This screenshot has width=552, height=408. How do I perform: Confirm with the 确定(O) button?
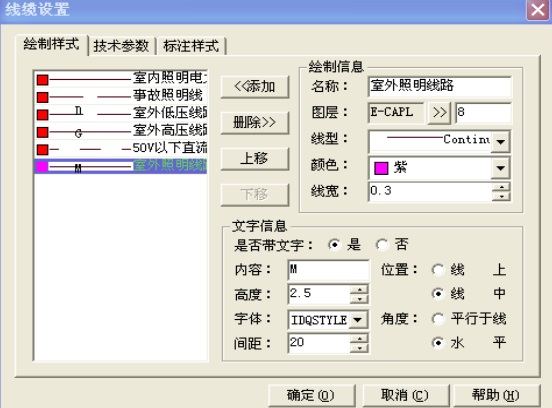[312, 395]
